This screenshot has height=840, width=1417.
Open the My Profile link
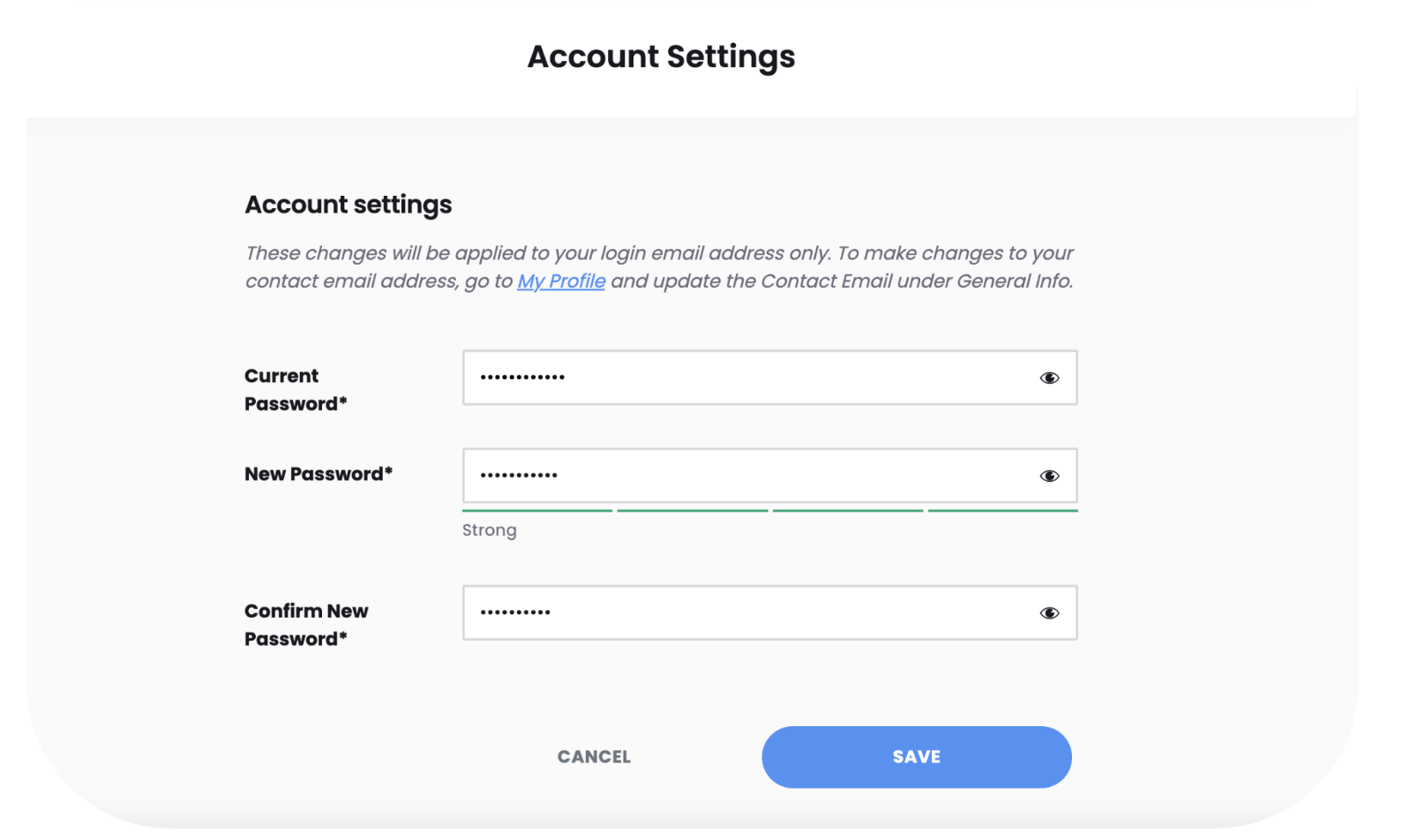pos(561,281)
